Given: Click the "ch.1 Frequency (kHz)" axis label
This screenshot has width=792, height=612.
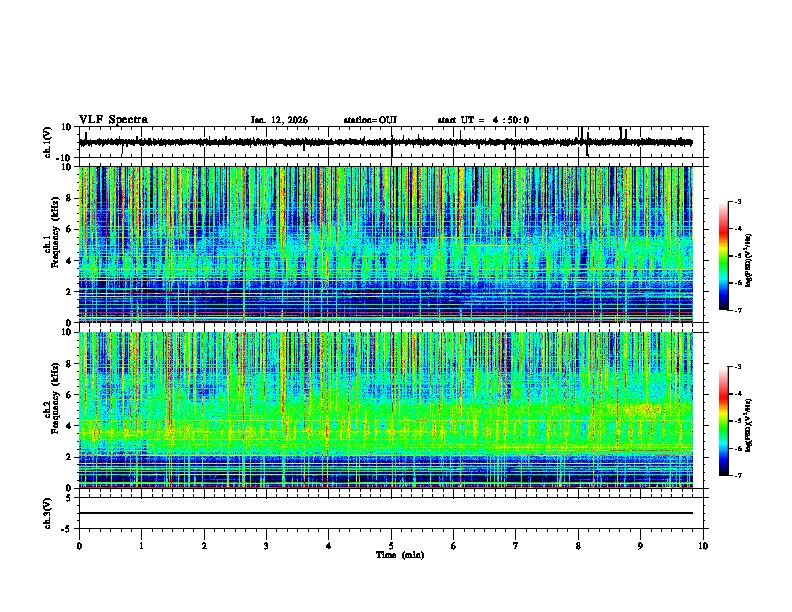Looking at the screenshot, I should click(x=52, y=232).
